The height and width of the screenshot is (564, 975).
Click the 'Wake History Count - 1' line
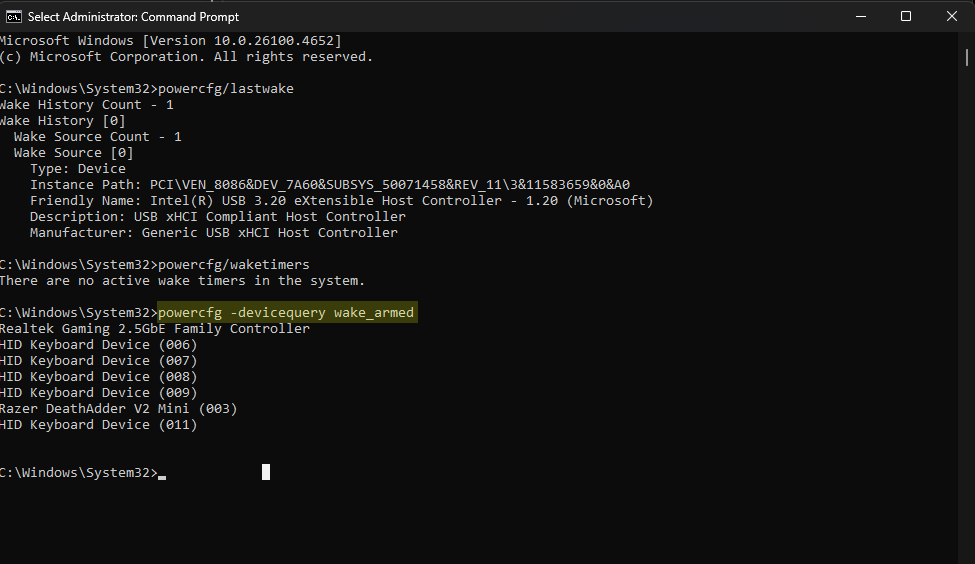(86, 104)
